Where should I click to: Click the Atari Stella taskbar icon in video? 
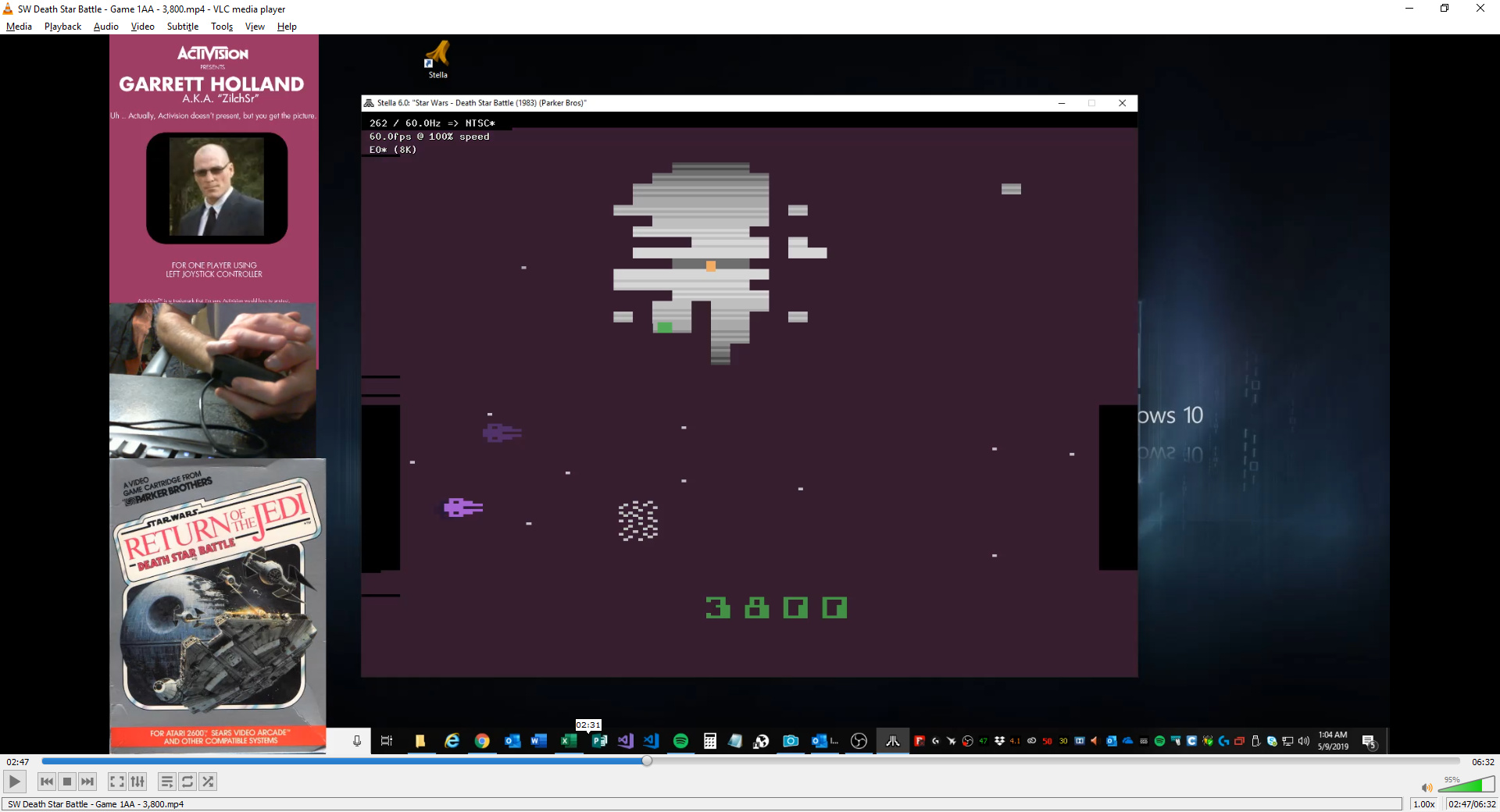892,741
